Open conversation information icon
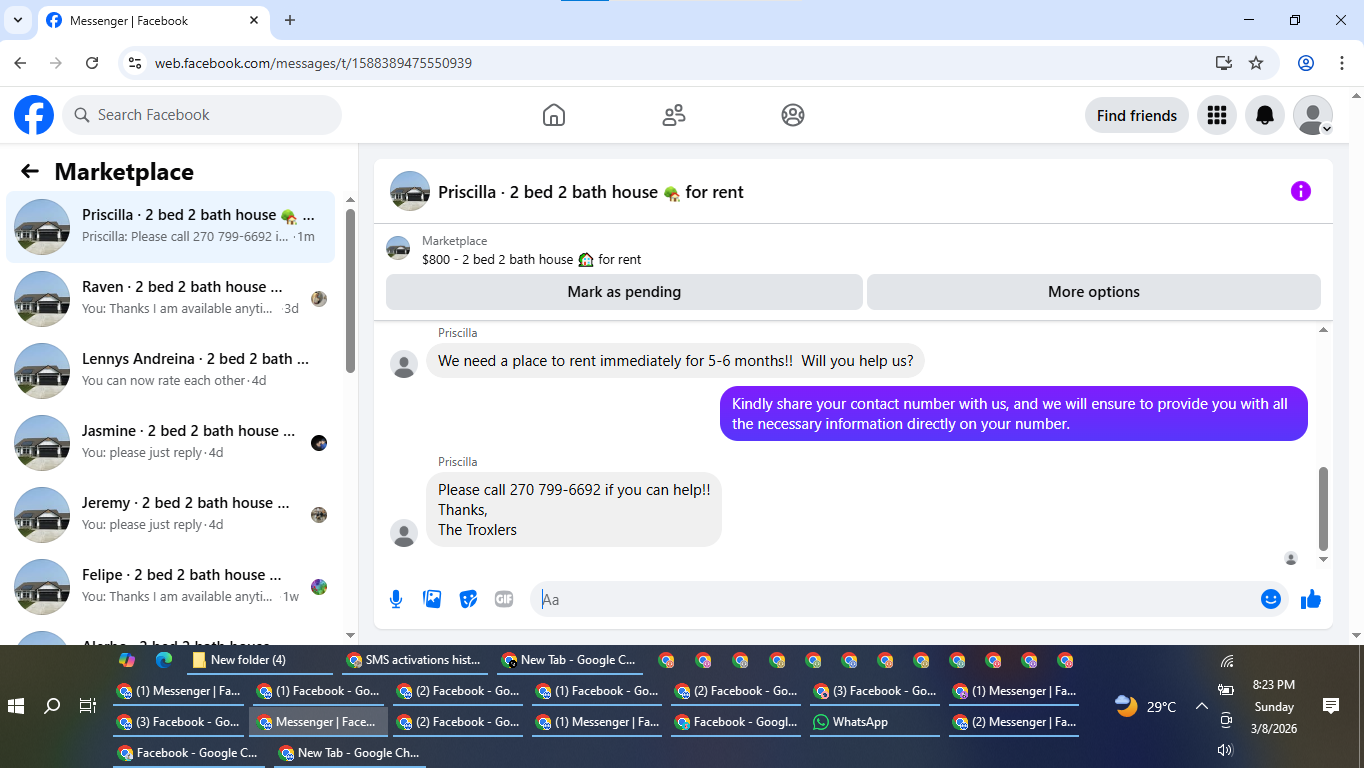 pyautogui.click(x=1301, y=191)
